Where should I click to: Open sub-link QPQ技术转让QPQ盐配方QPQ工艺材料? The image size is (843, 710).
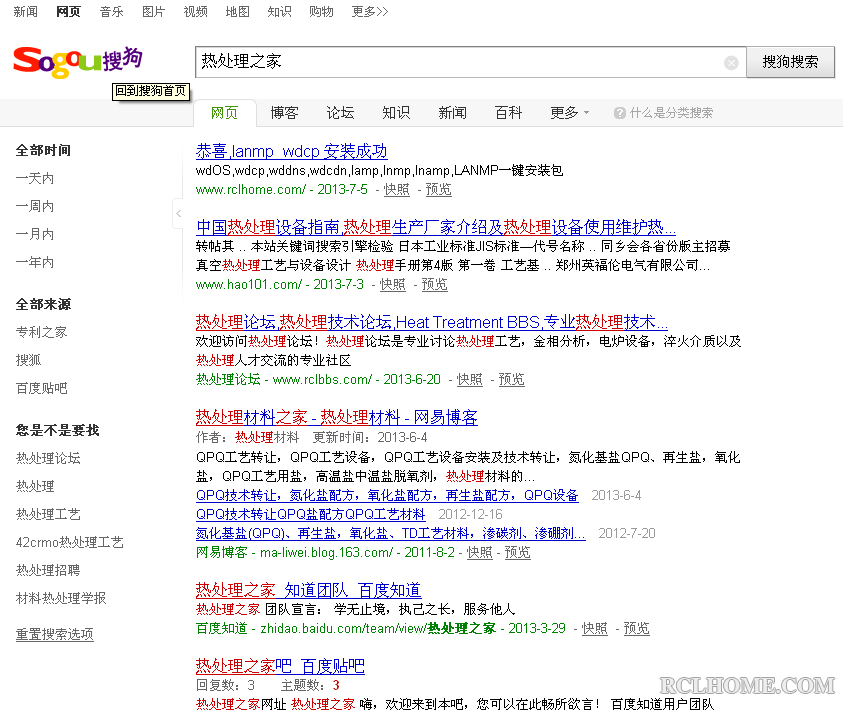click(x=310, y=514)
